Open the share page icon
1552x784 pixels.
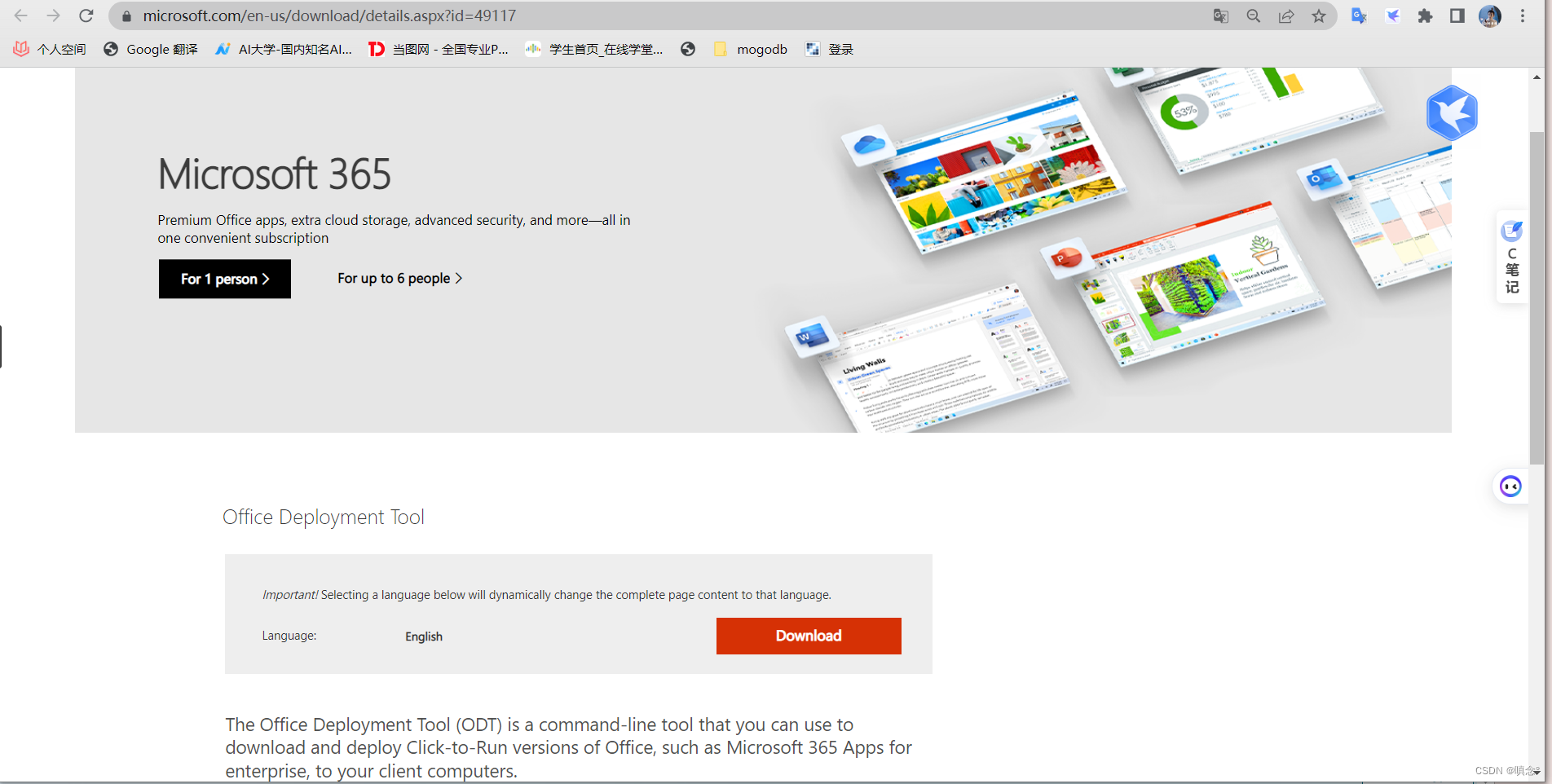point(1285,15)
